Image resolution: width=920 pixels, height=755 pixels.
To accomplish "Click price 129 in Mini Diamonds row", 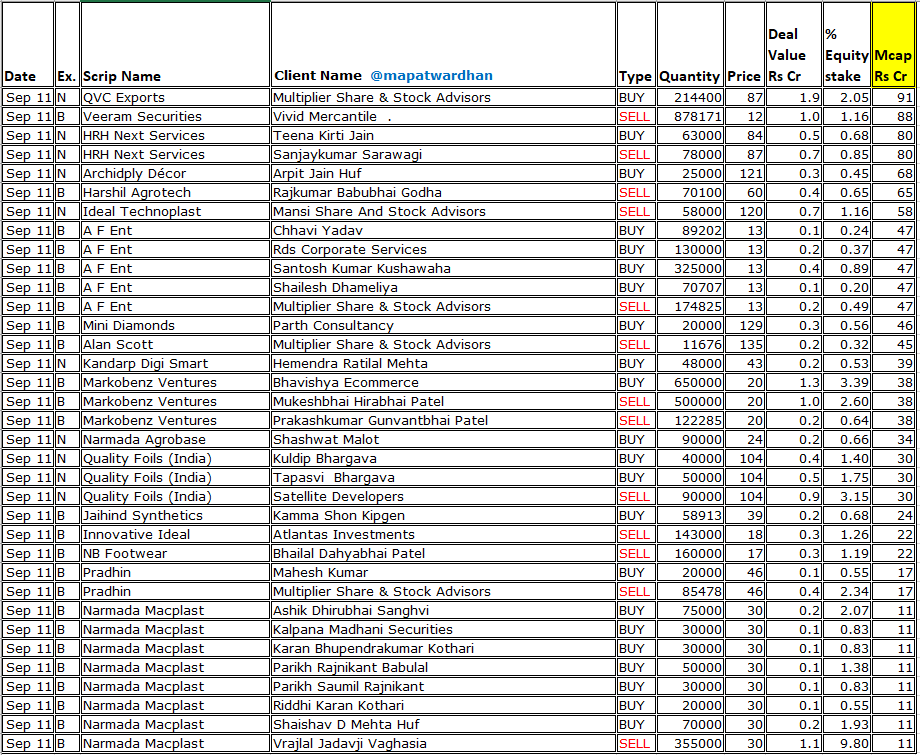I will click(745, 326).
